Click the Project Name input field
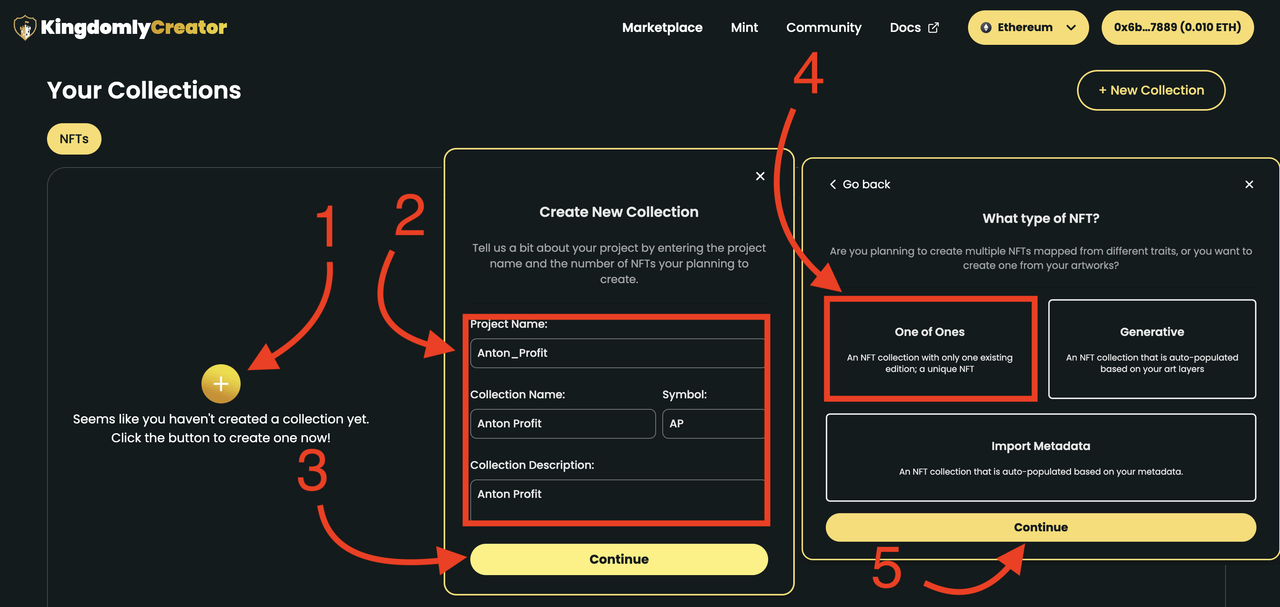Image resolution: width=1280 pixels, height=607 pixels. [x=618, y=353]
